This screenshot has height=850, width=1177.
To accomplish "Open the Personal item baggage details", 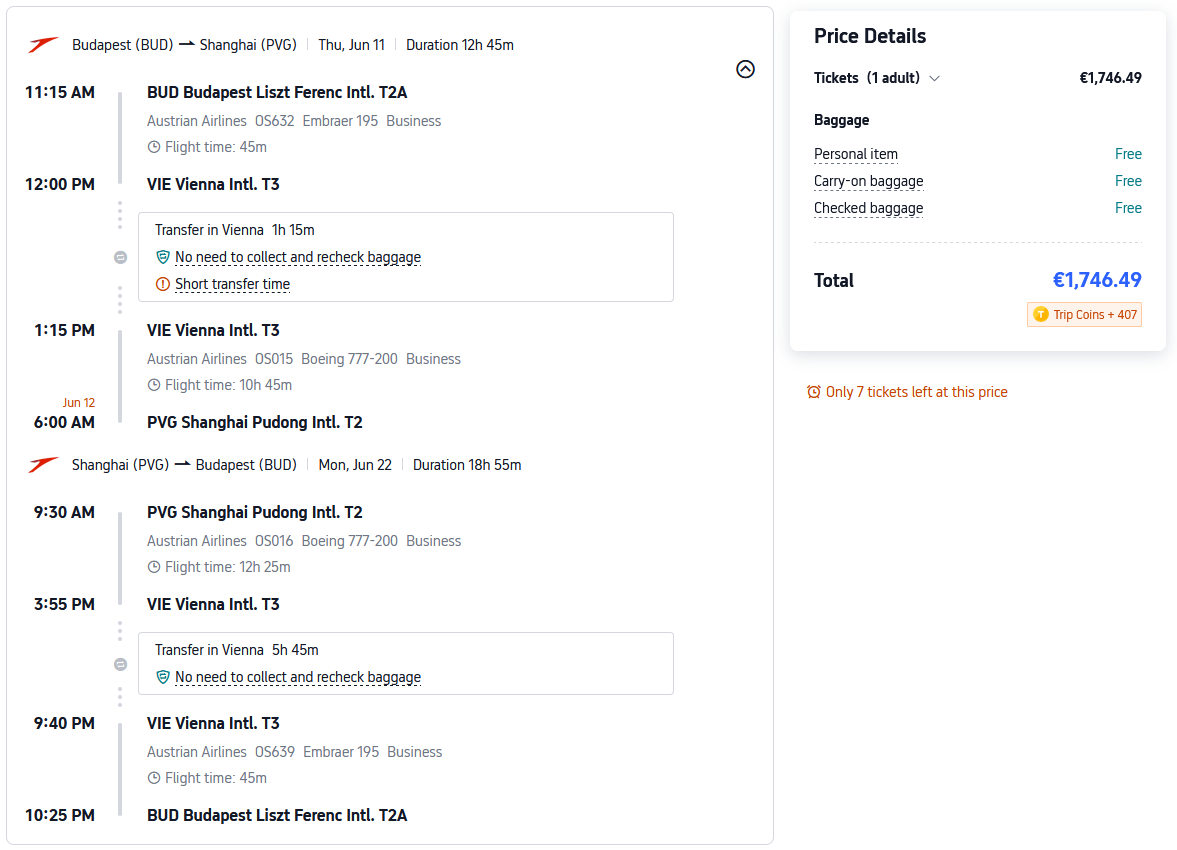I will coord(856,154).
